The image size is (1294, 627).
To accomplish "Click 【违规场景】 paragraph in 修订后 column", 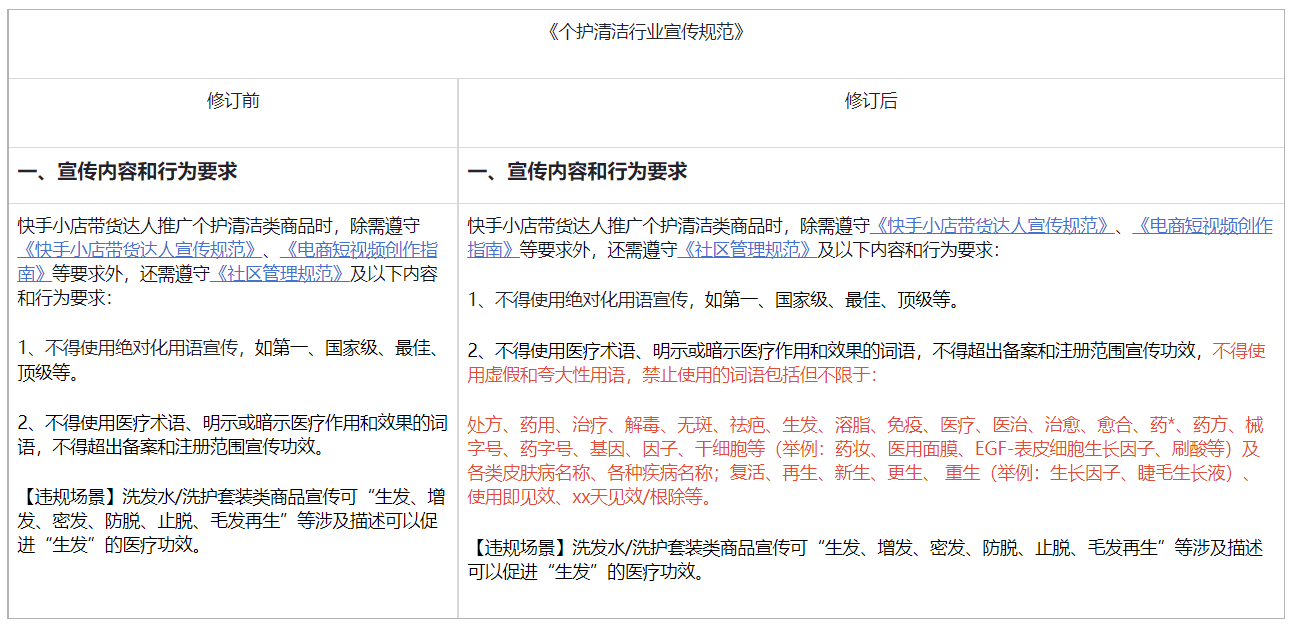I will click(x=864, y=559).
